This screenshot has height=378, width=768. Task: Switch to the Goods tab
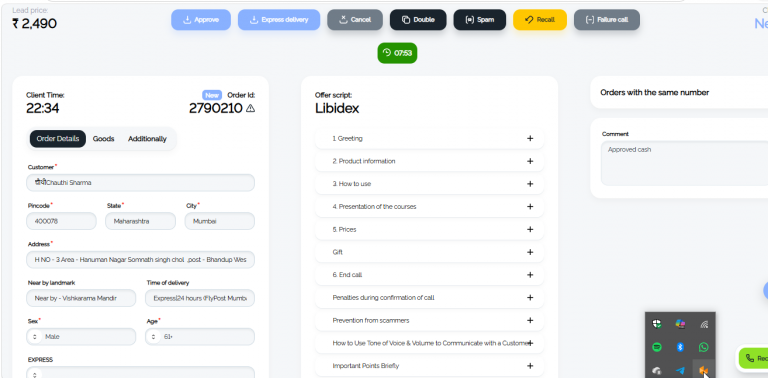click(x=103, y=139)
